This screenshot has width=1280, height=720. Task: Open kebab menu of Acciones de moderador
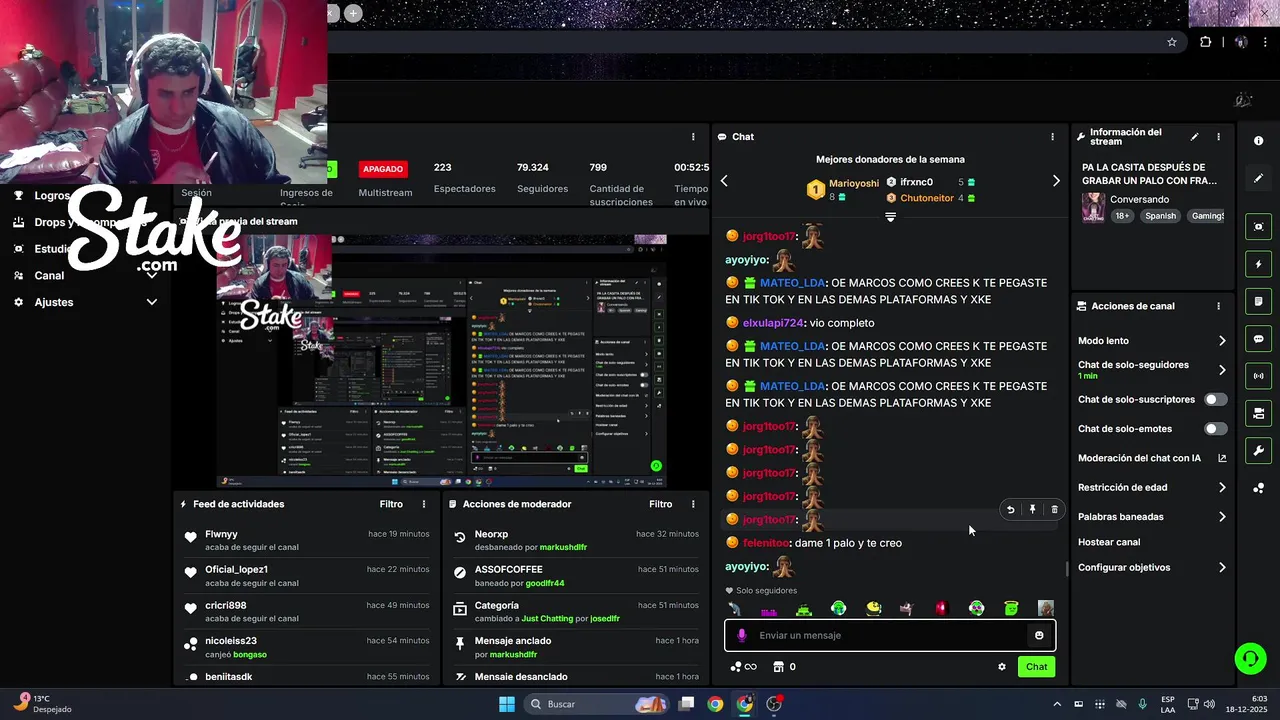click(693, 504)
